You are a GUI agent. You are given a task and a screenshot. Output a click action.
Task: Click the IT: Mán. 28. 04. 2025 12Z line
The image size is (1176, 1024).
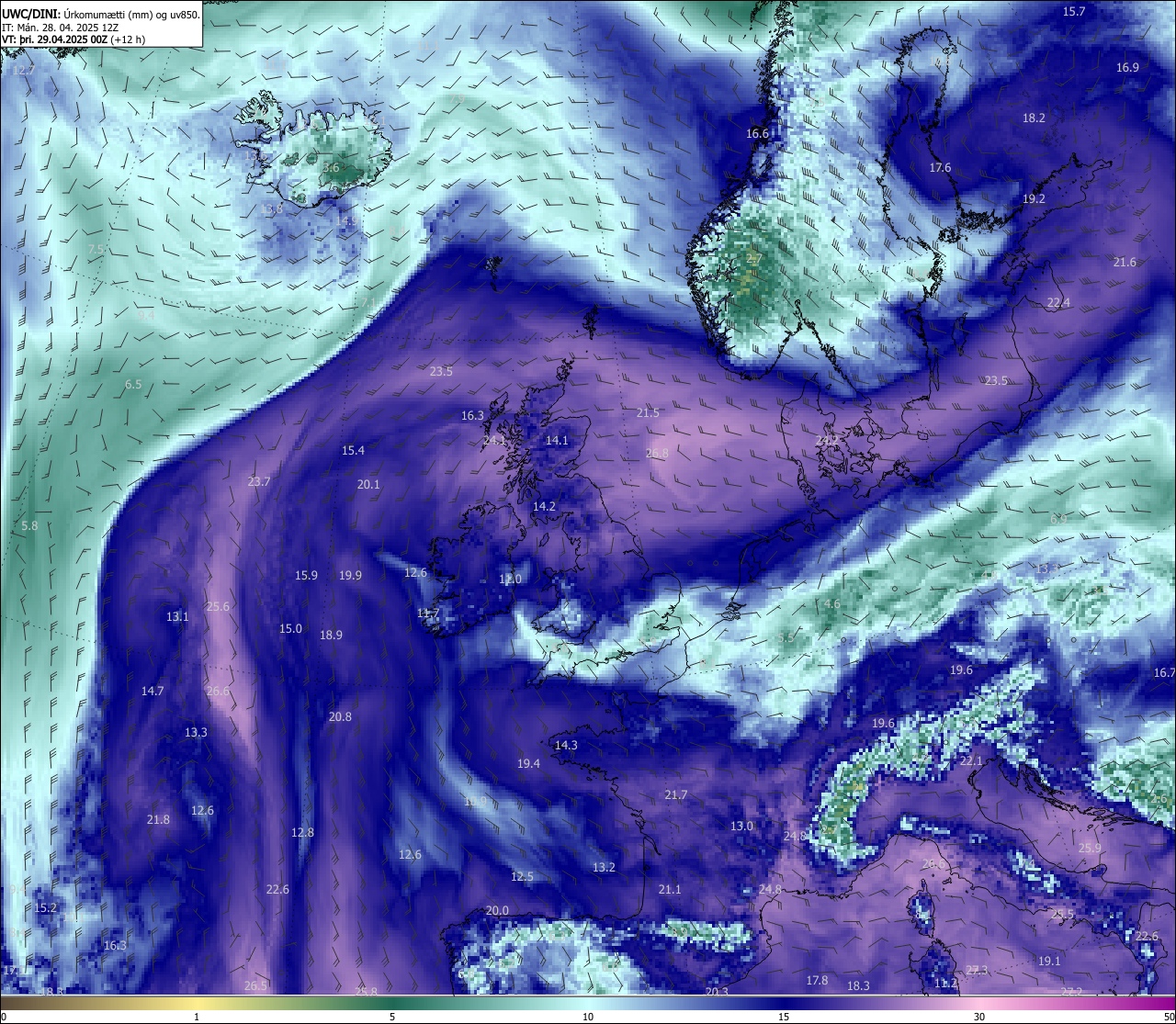pyautogui.click(x=60, y=28)
